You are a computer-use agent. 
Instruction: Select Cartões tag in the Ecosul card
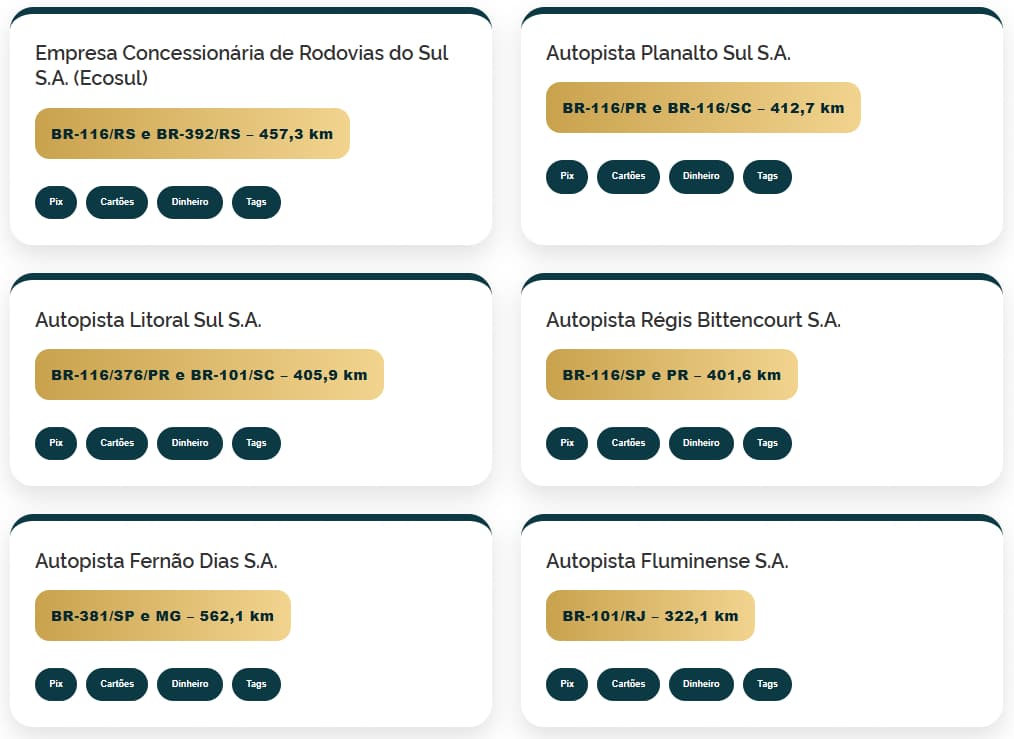click(117, 202)
